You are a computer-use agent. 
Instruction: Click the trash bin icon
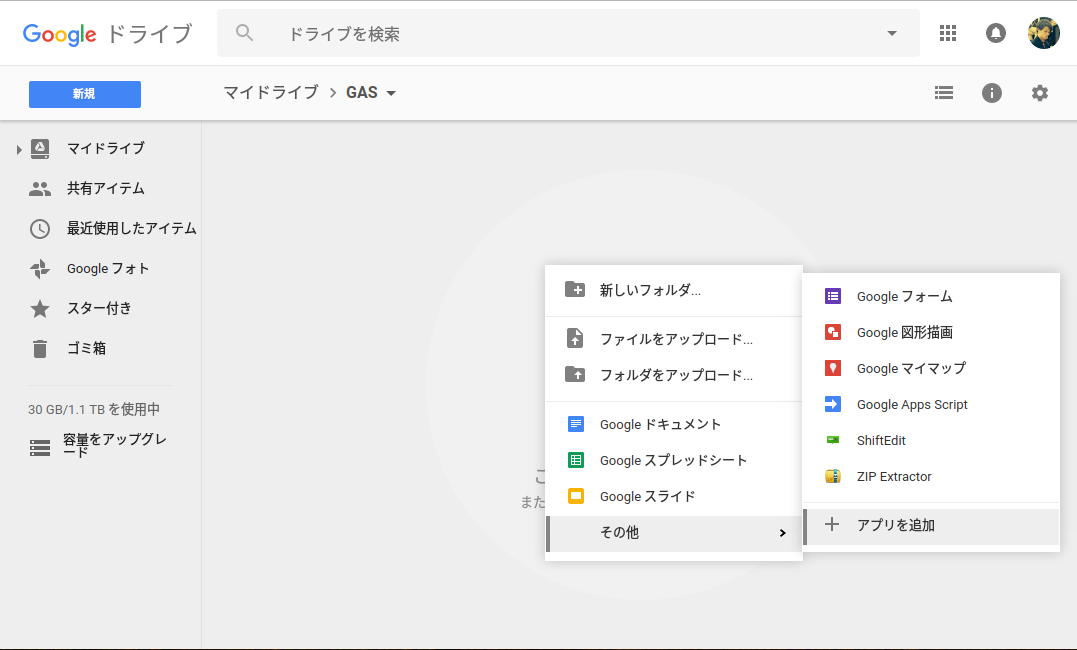click(x=40, y=349)
